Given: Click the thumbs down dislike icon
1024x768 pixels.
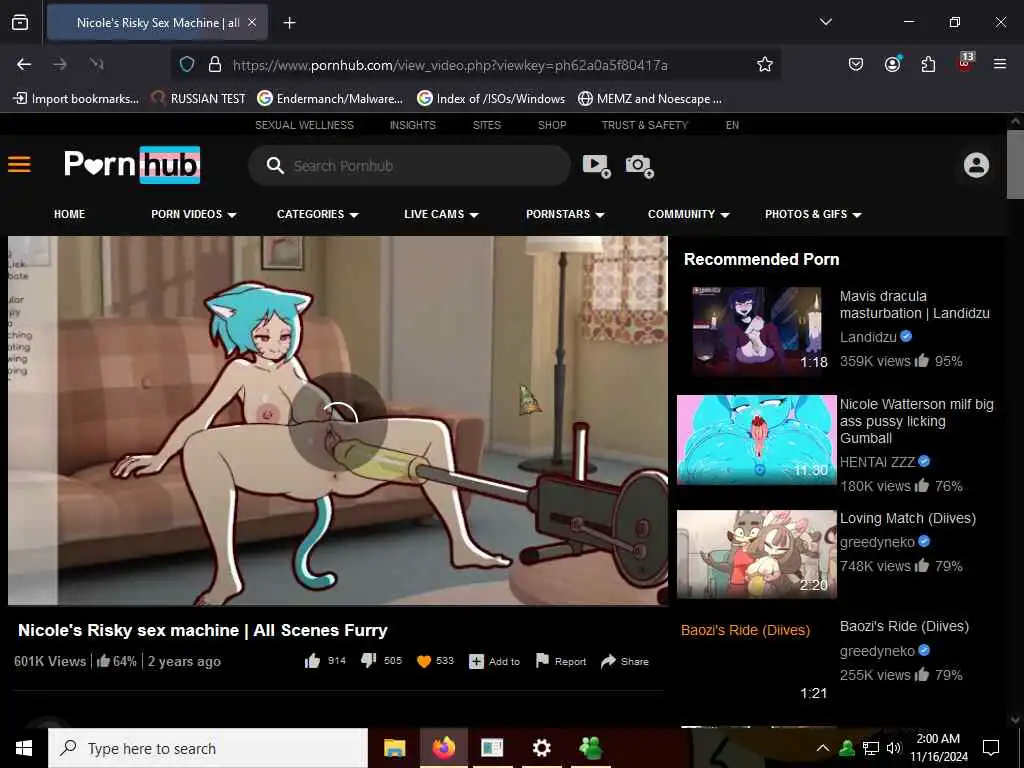Looking at the screenshot, I should point(368,661).
